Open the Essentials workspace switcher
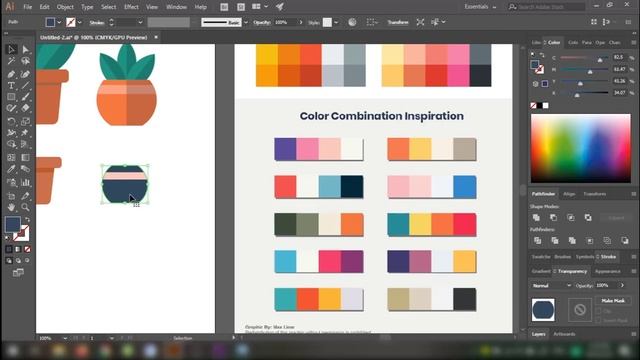Image resolution: width=640 pixels, height=360 pixels. [x=480, y=7]
